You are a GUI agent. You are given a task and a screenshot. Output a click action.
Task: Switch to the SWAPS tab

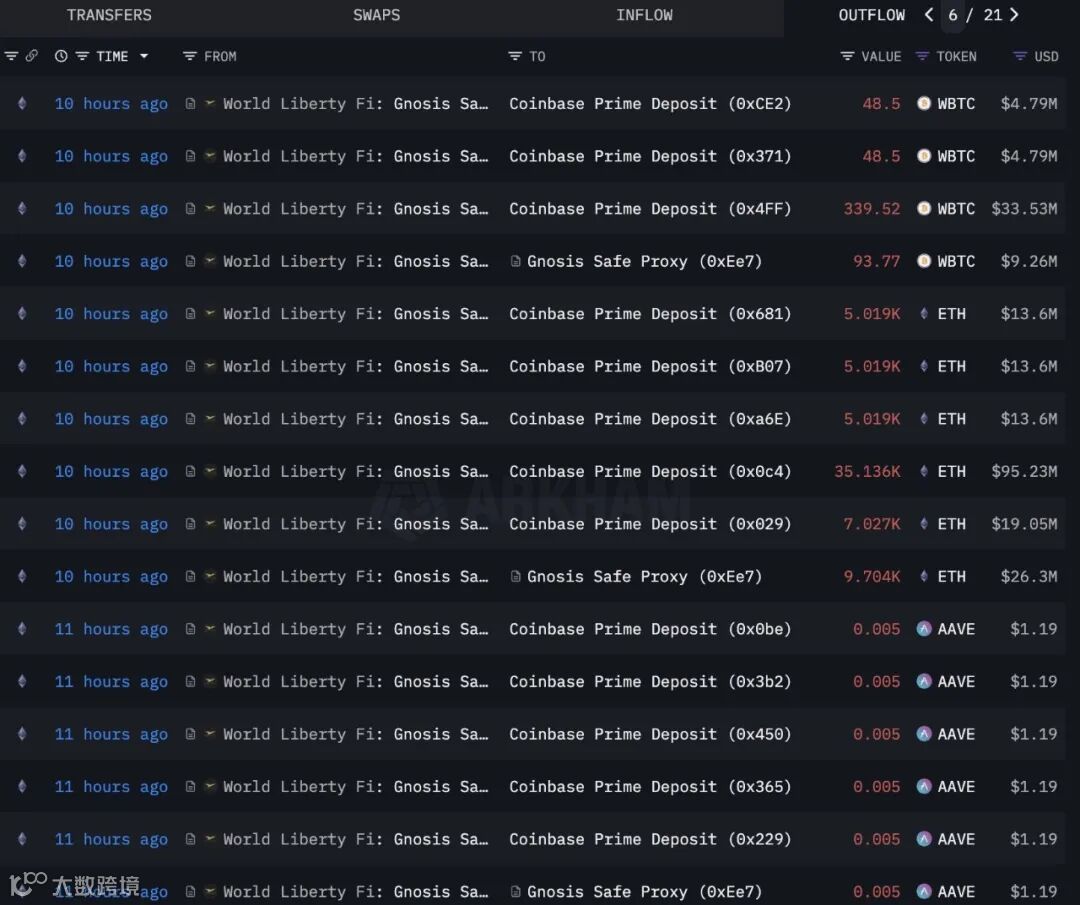(376, 15)
